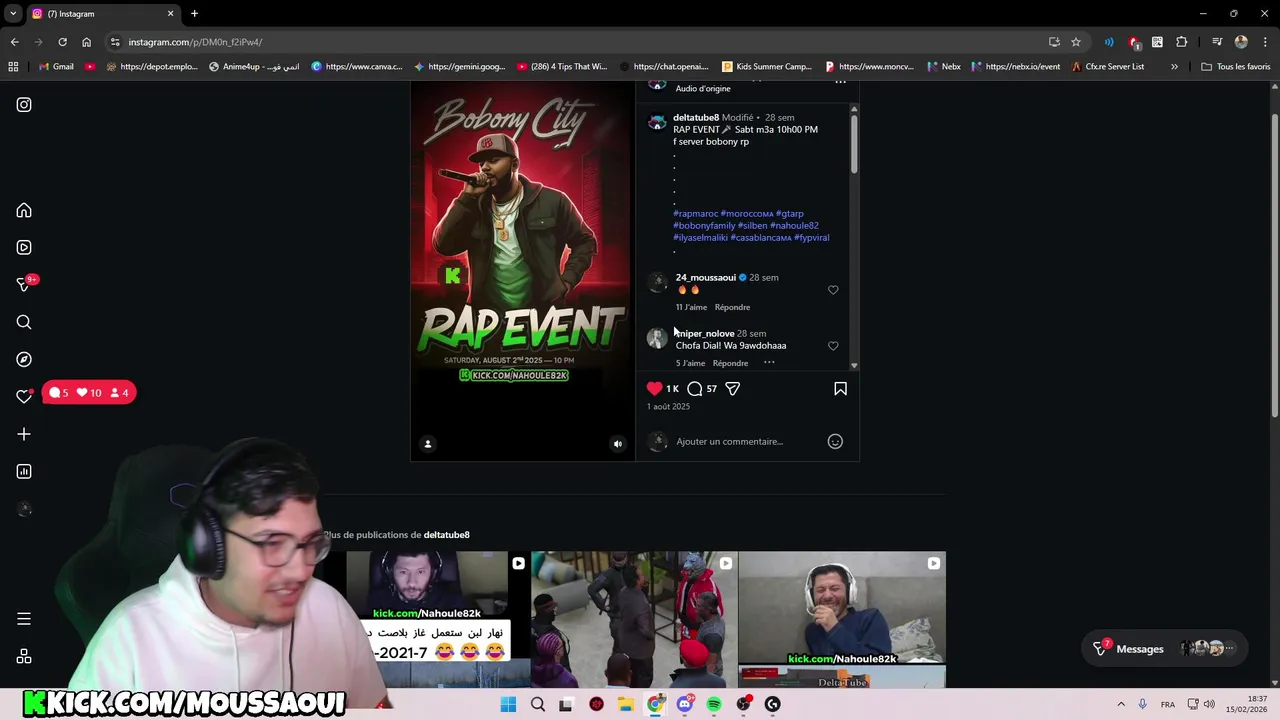Open deltatube8 profile from caption
This screenshot has width=1280, height=720.
tap(696, 117)
